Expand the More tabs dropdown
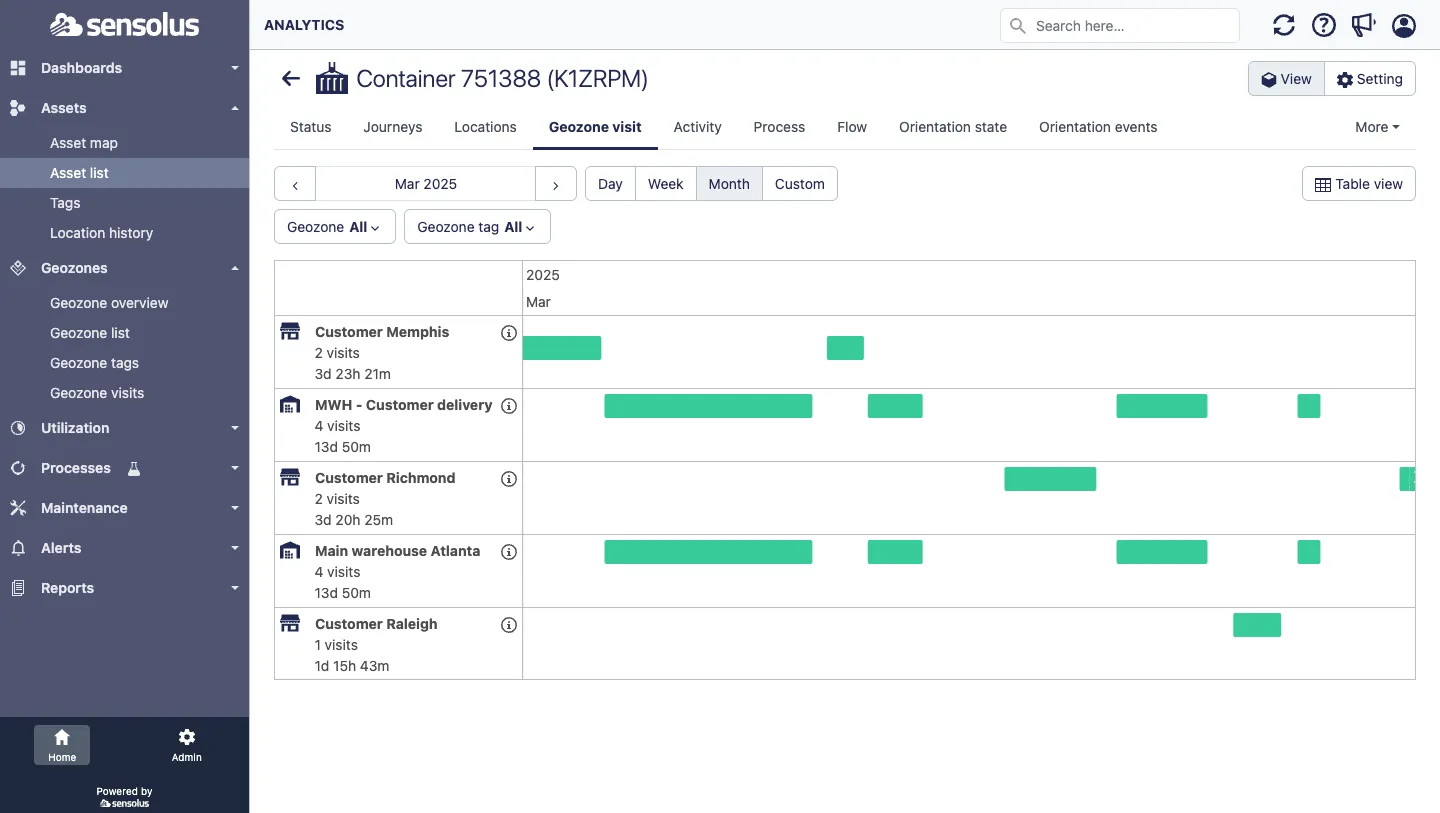 coord(1377,127)
